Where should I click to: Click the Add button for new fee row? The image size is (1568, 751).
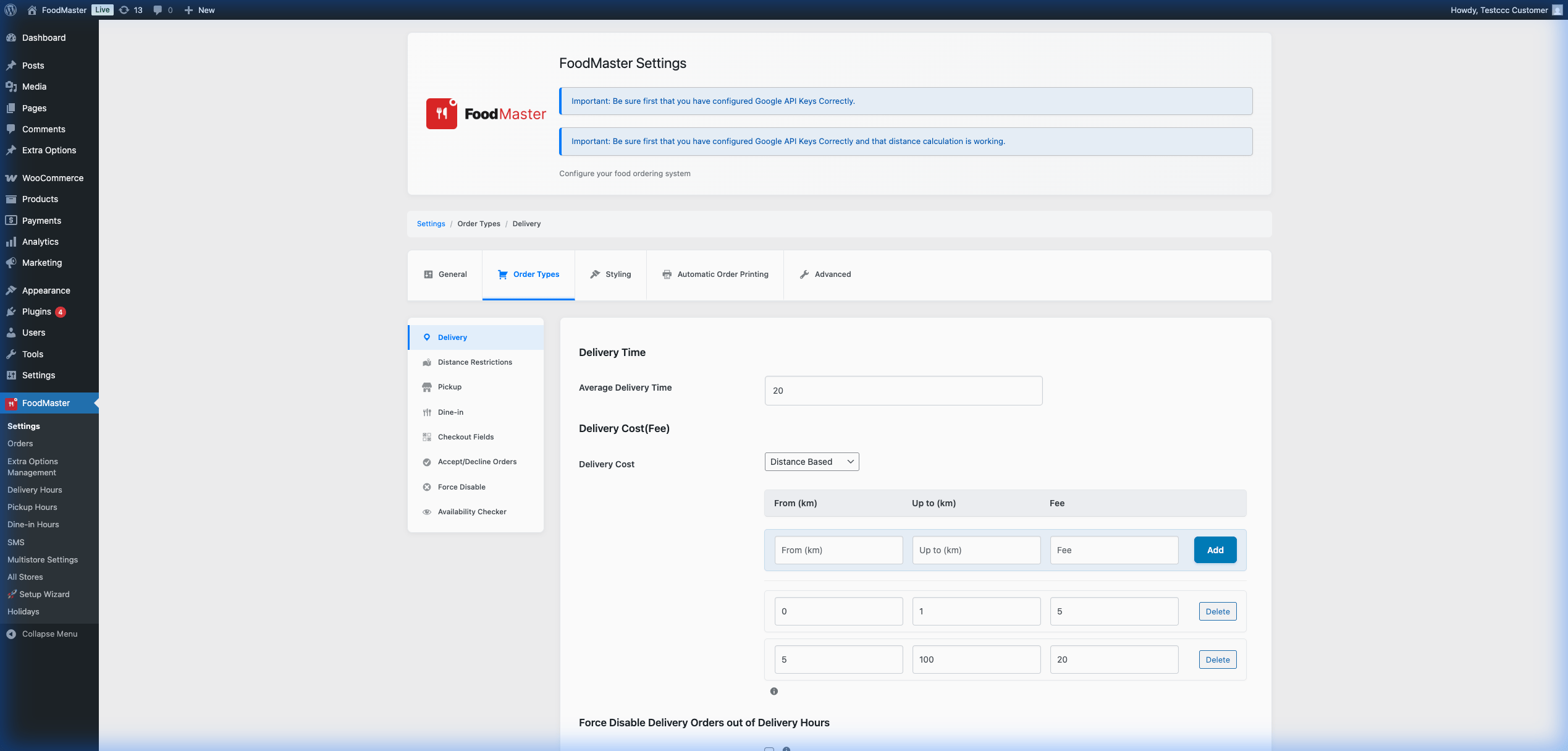1215,549
